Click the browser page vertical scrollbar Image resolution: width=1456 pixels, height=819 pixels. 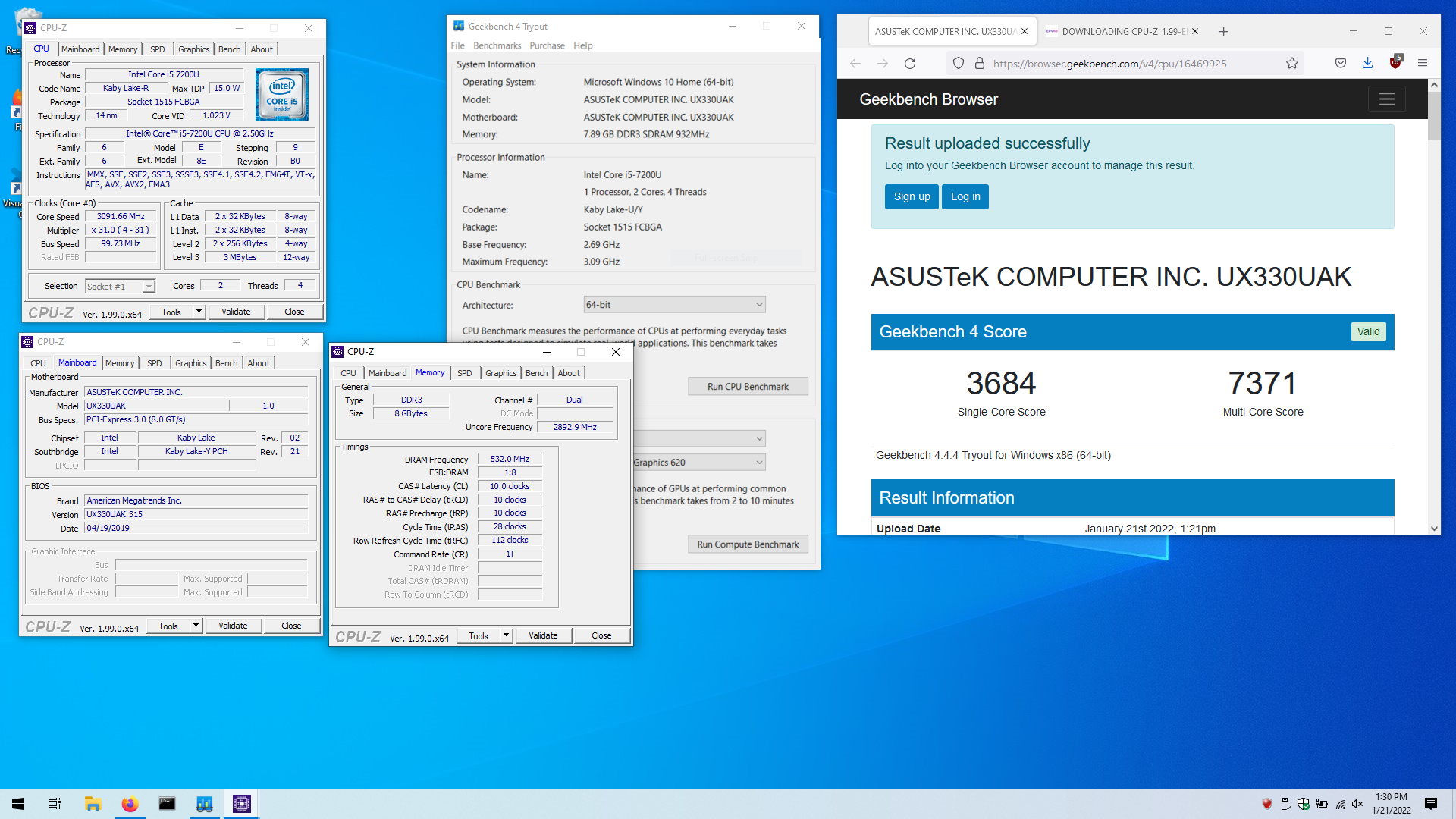click(1433, 117)
